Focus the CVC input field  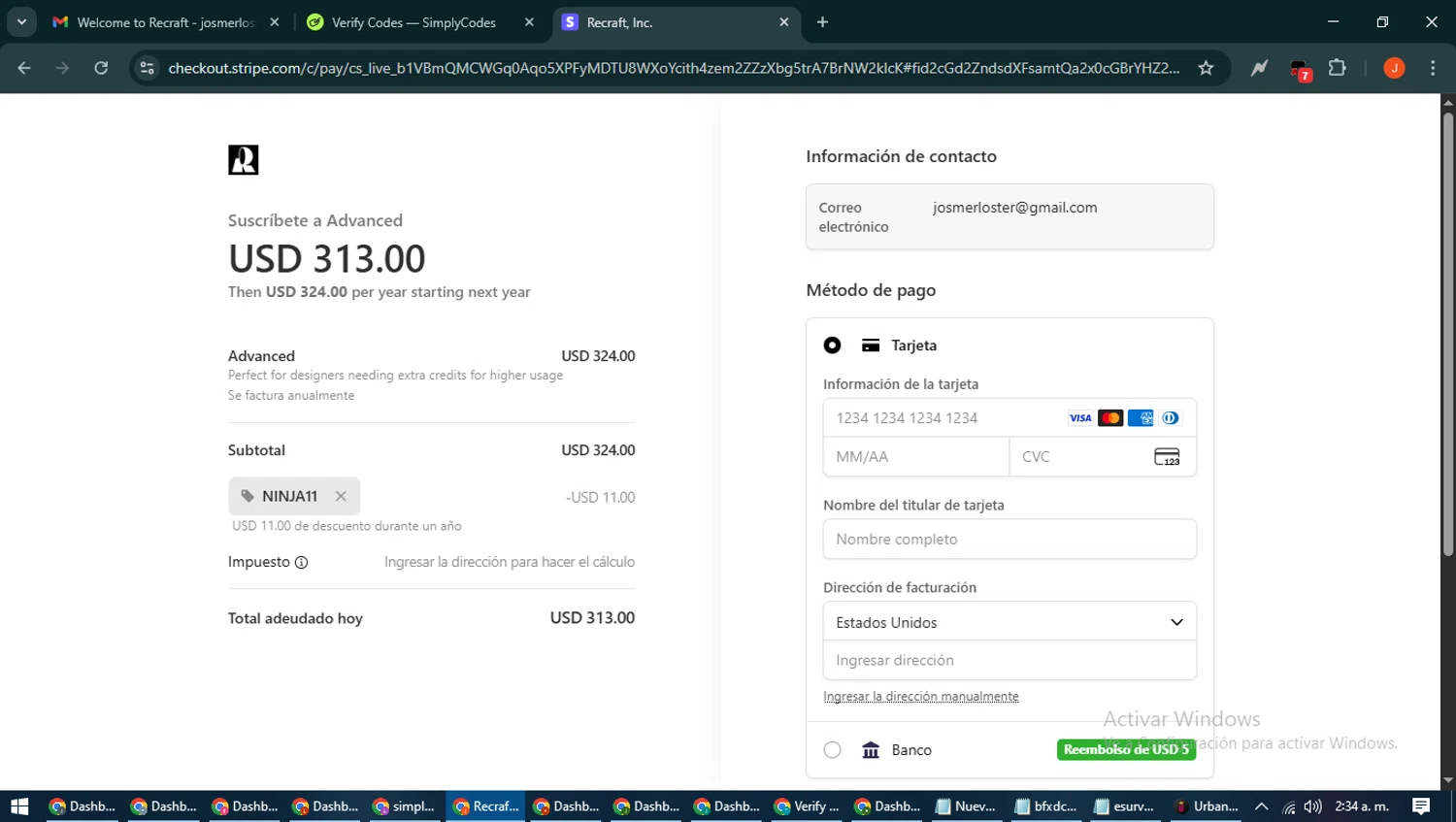[1103, 457]
